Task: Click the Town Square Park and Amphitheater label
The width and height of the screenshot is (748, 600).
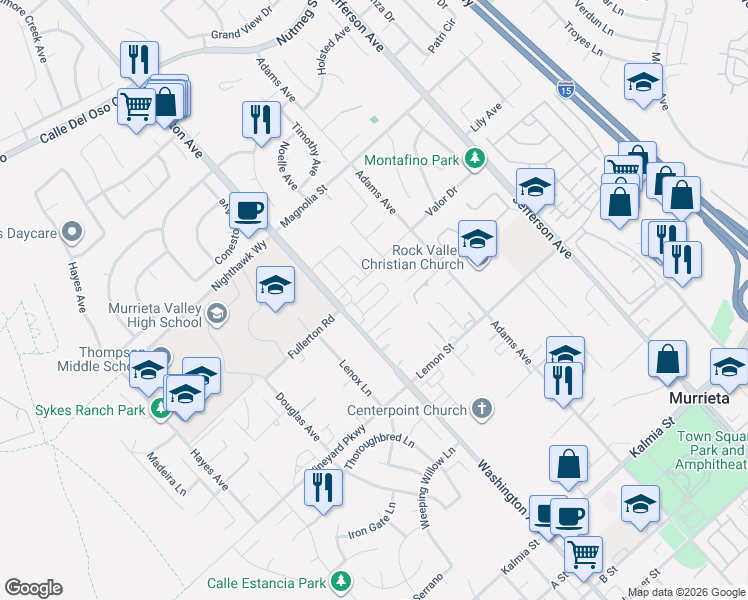Action: 712,450
